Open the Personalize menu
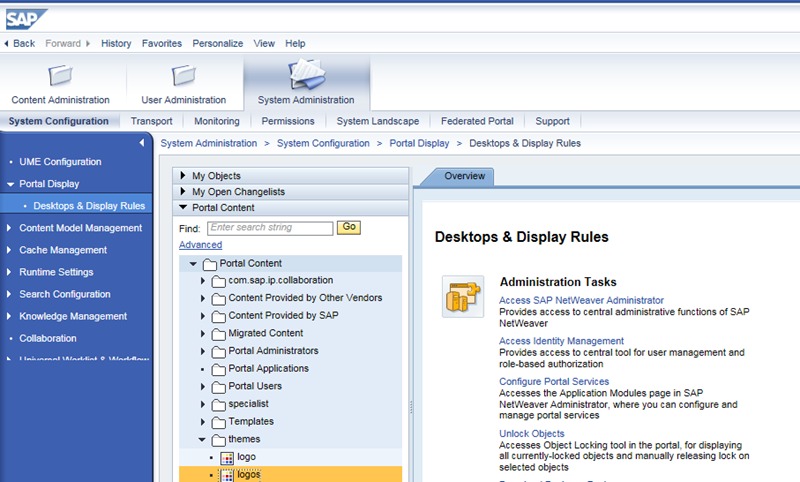This screenshot has width=800, height=482. 217,43
